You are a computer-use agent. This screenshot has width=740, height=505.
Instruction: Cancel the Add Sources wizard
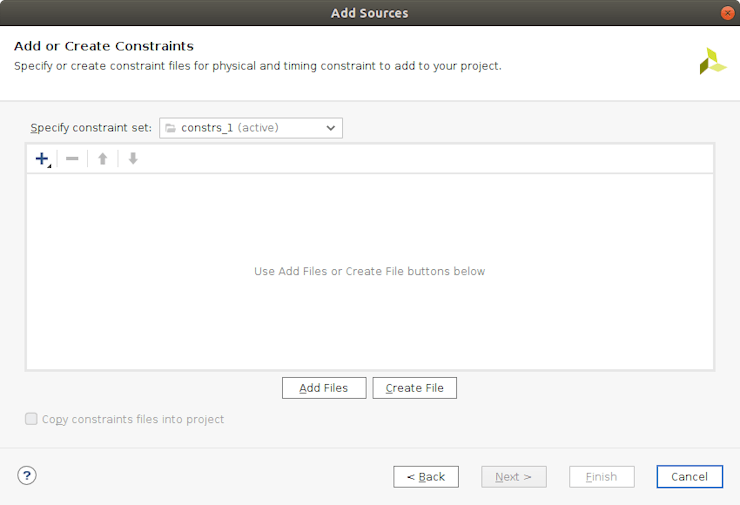[x=689, y=477]
